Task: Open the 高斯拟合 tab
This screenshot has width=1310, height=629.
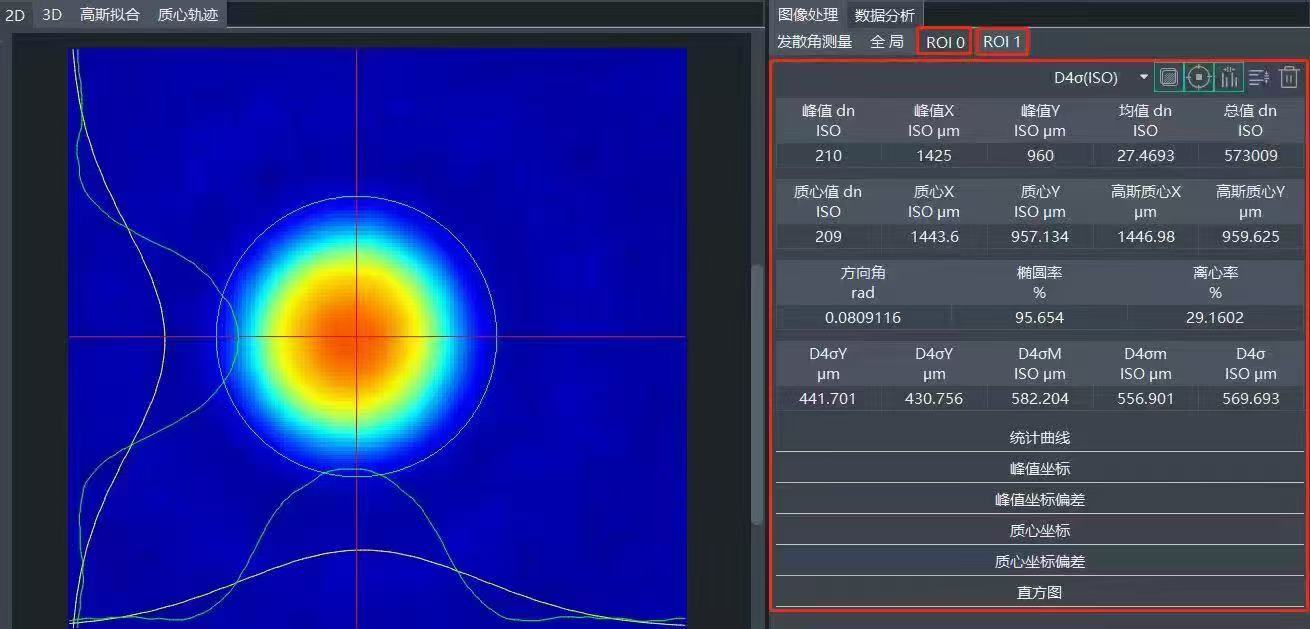Action: 111,15
